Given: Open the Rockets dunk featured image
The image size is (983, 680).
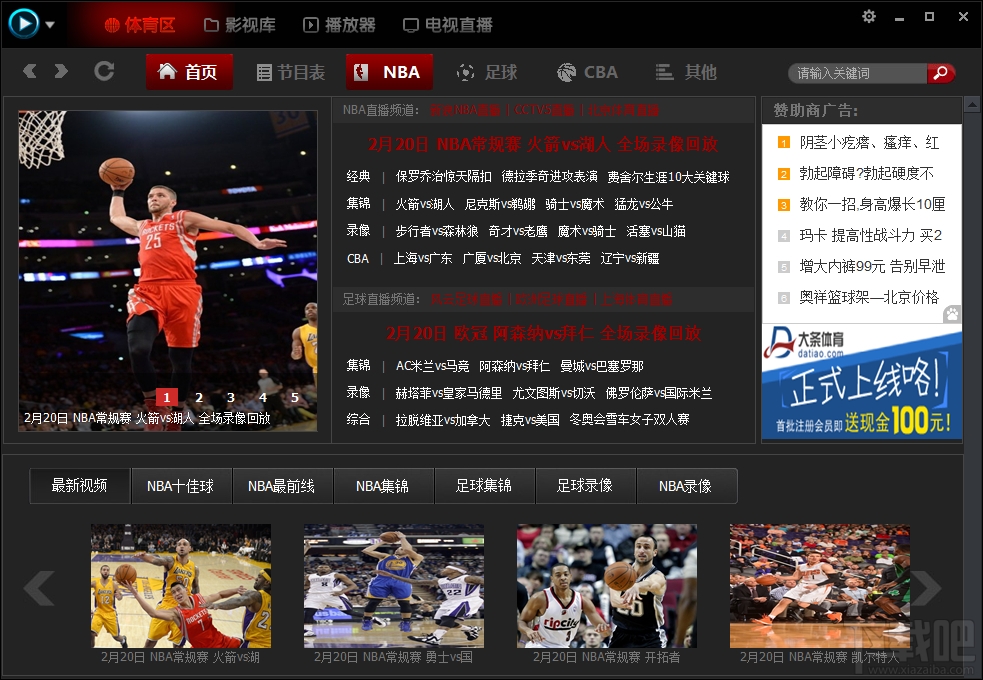Looking at the screenshot, I should click(x=168, y=271).
